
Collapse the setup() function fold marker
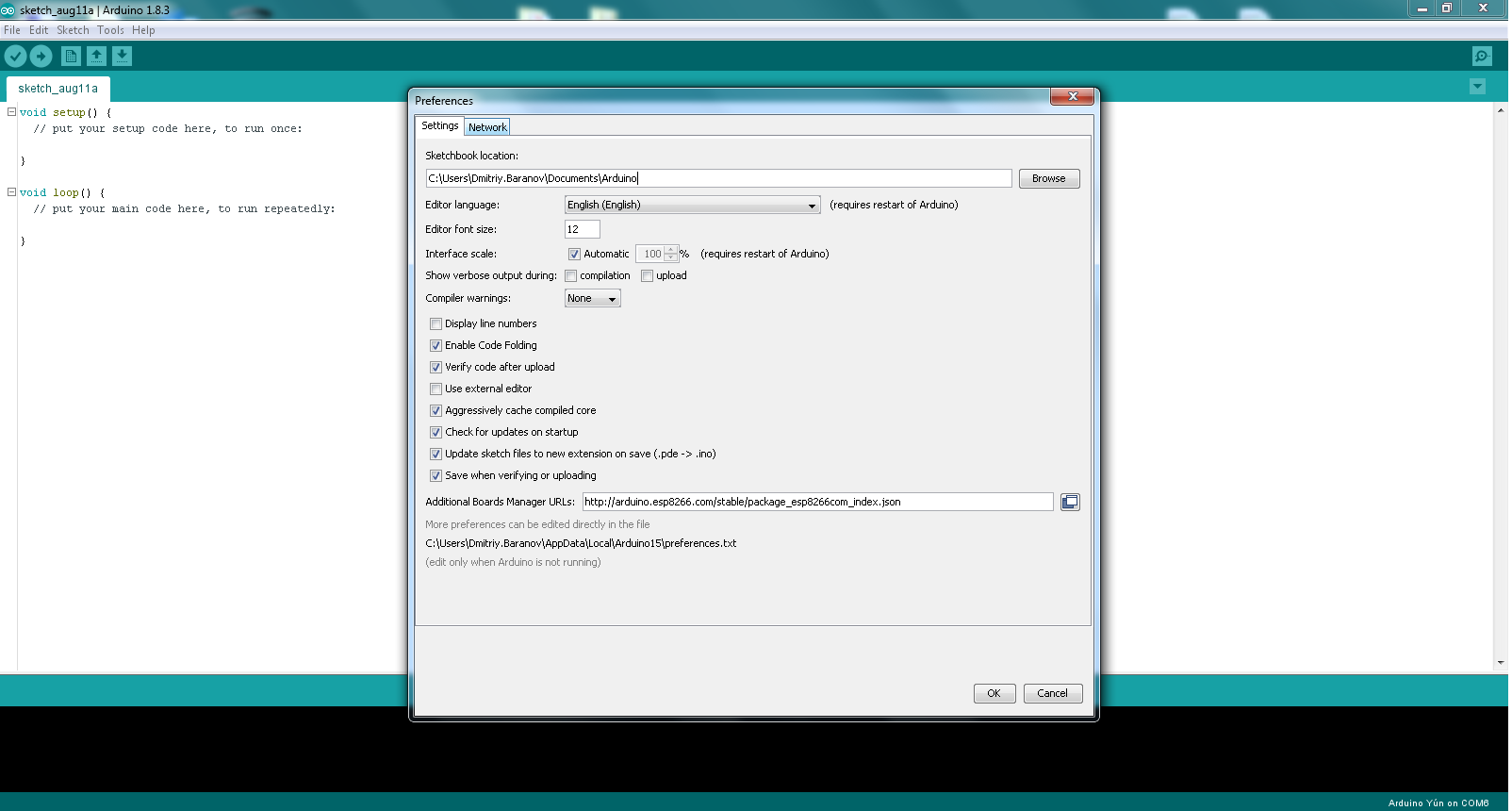pyautogui.click(x=11, y=111)
